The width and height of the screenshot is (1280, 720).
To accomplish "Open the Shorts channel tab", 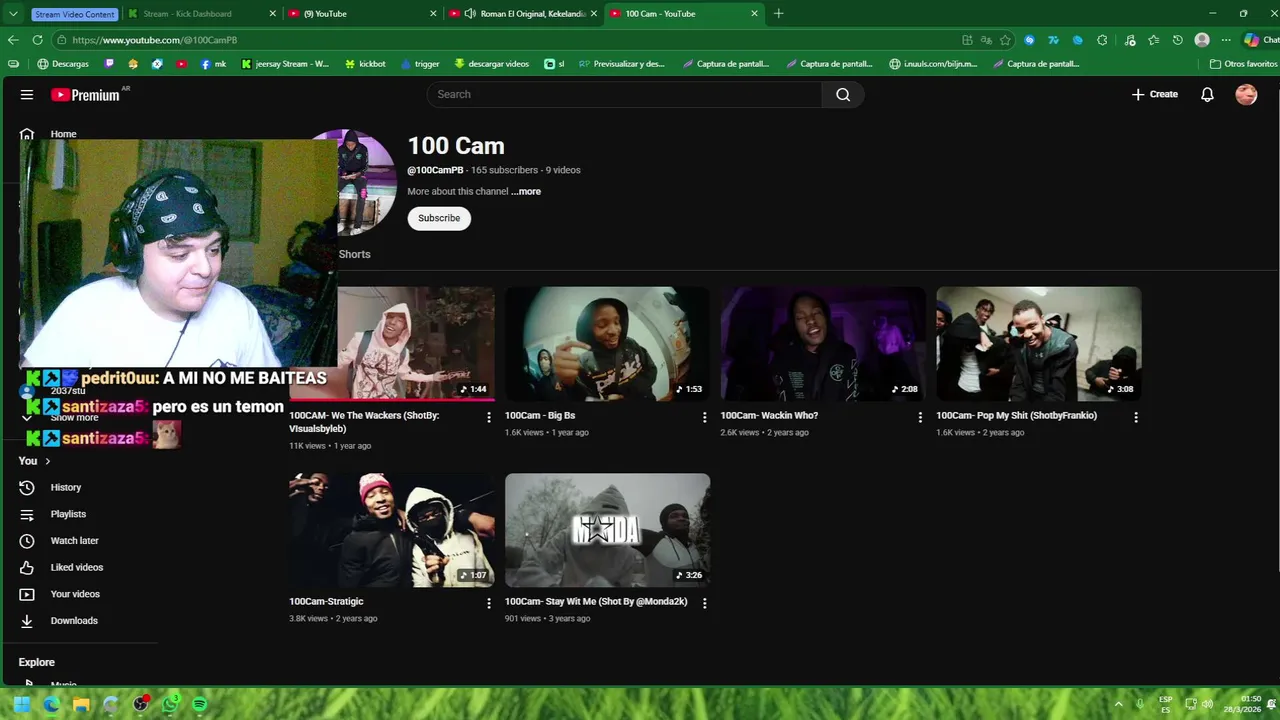I will (354, 254).
